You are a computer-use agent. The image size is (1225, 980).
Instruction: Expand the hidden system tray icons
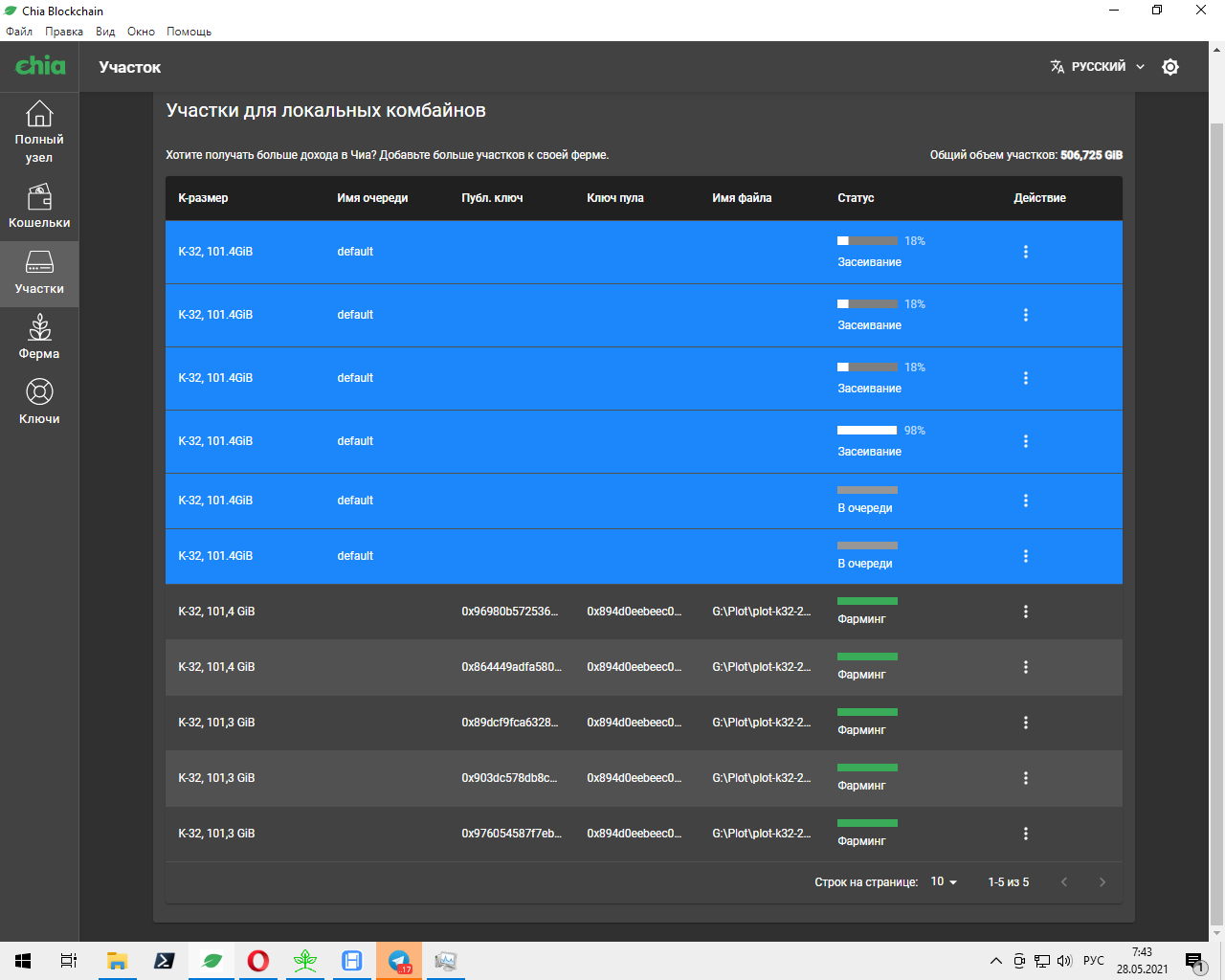996,961
